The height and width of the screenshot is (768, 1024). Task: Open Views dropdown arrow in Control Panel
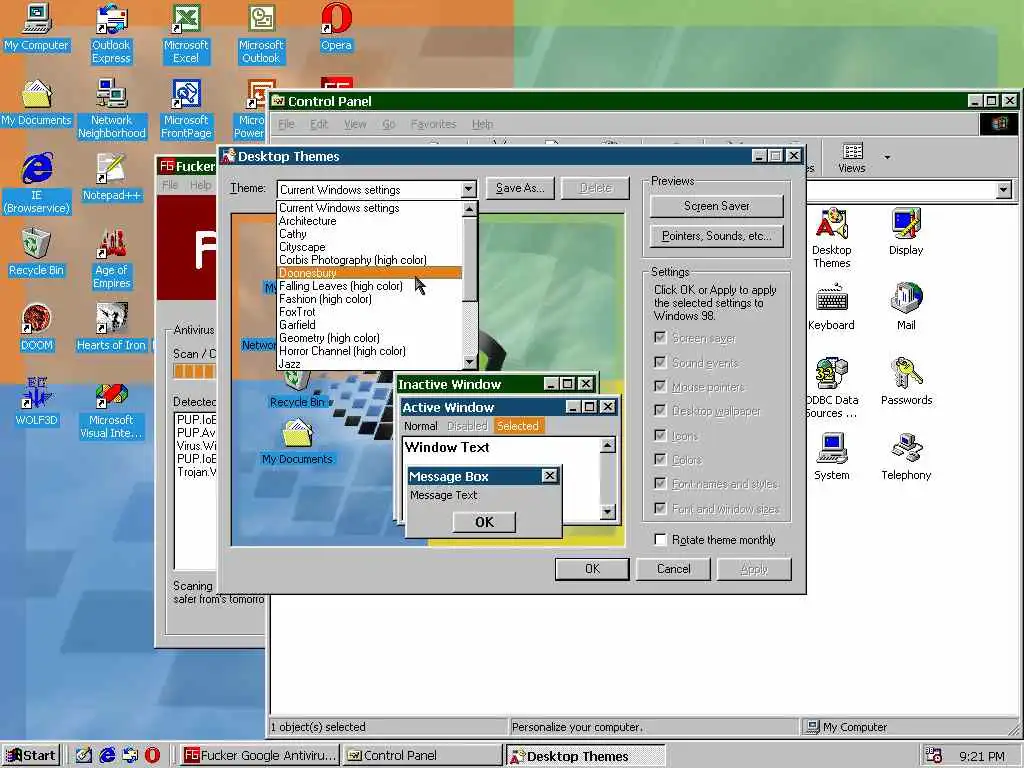pyautogui.click(x=887, y=157)
